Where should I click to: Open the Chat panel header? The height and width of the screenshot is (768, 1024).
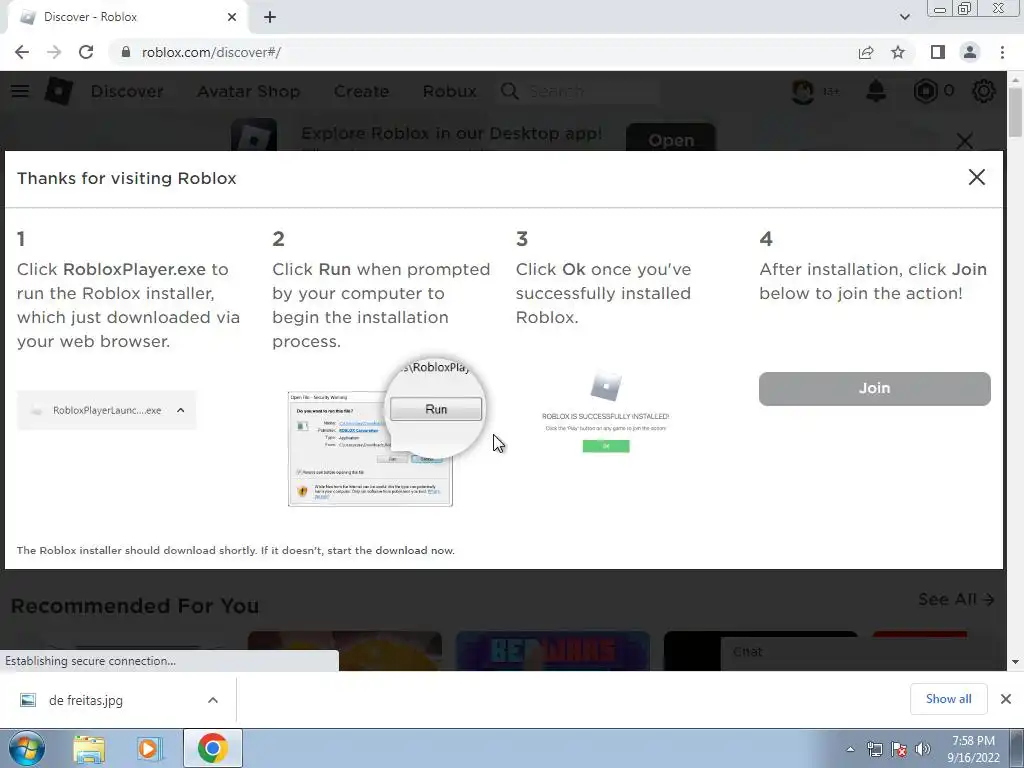(862, 652)
